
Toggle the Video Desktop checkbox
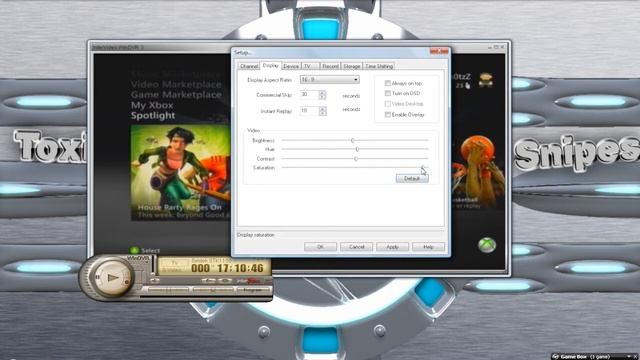(x=388, y=104)
